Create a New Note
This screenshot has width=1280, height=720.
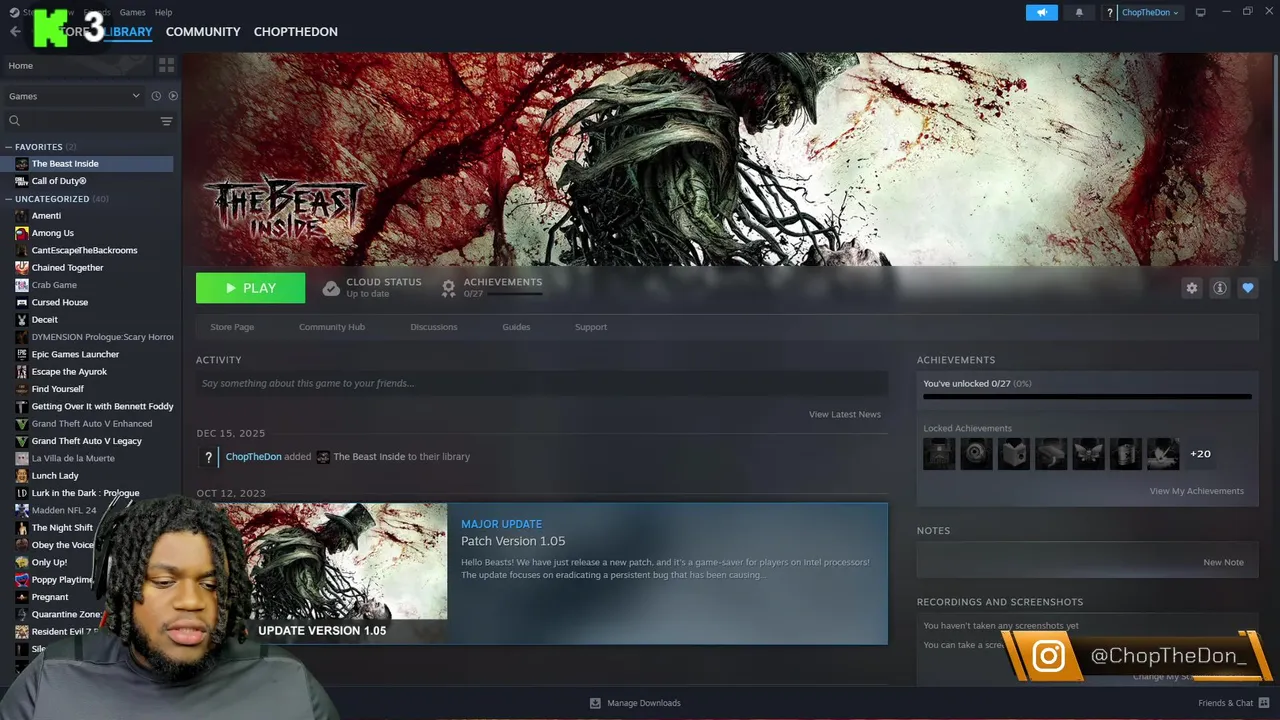tap(1223, 562)
